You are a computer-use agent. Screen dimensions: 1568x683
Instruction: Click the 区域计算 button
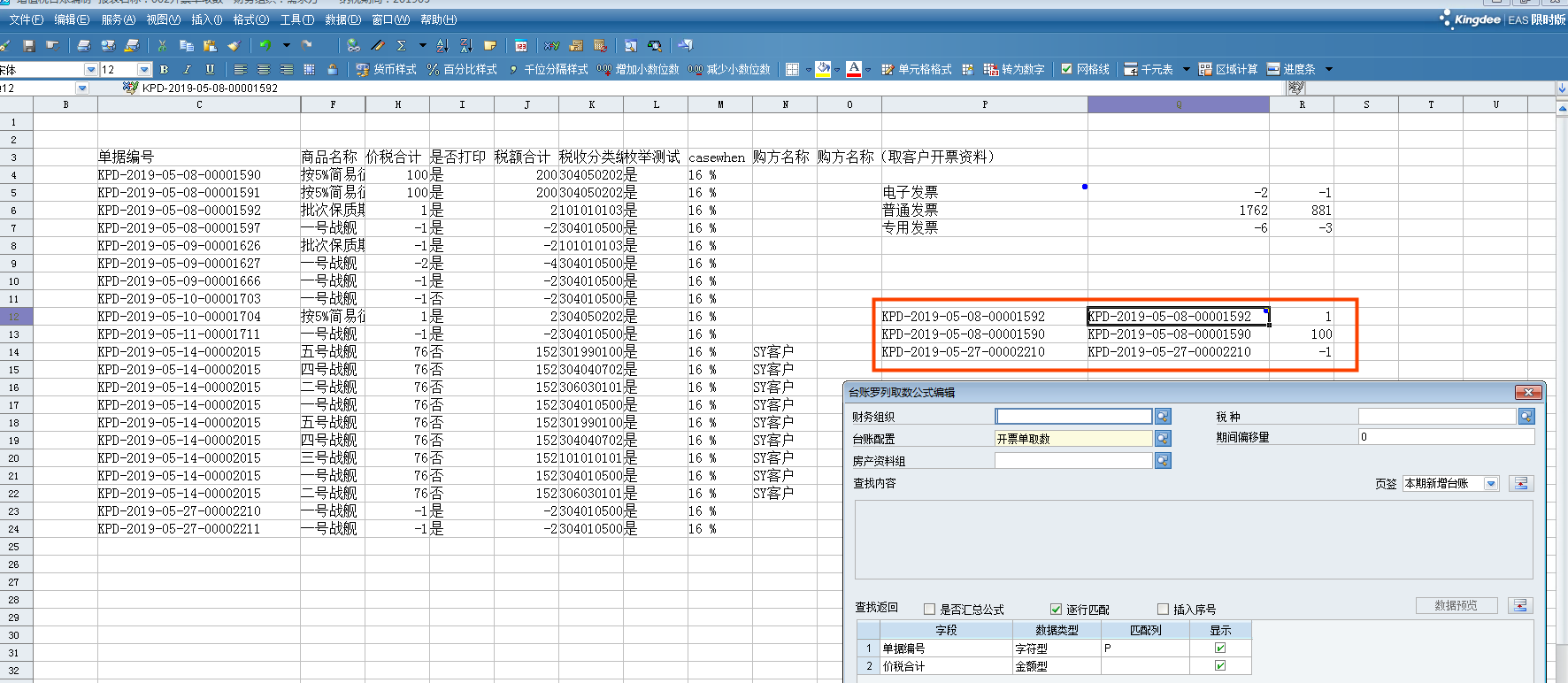click(1228, 69)
